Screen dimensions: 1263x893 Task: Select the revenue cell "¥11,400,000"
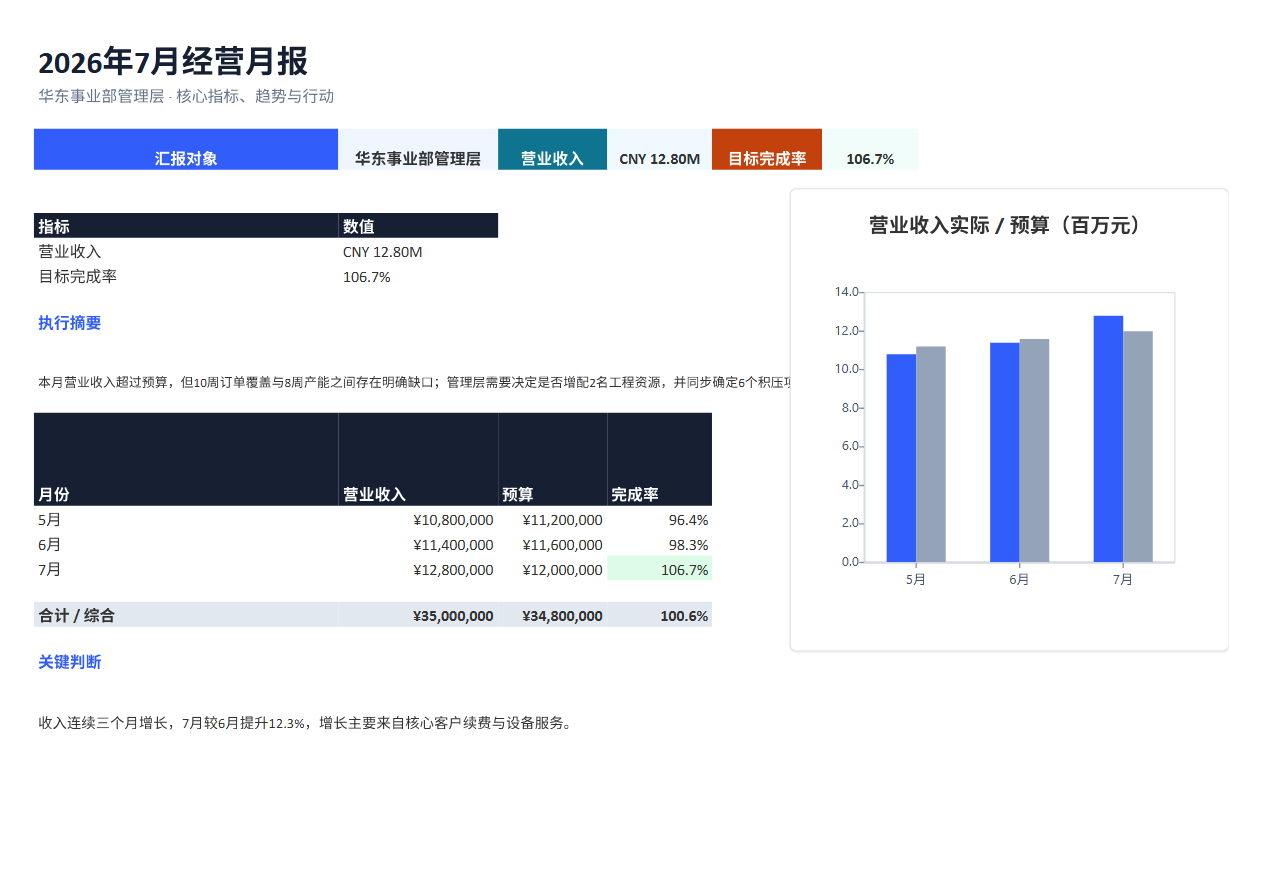[x=418, y=545]
